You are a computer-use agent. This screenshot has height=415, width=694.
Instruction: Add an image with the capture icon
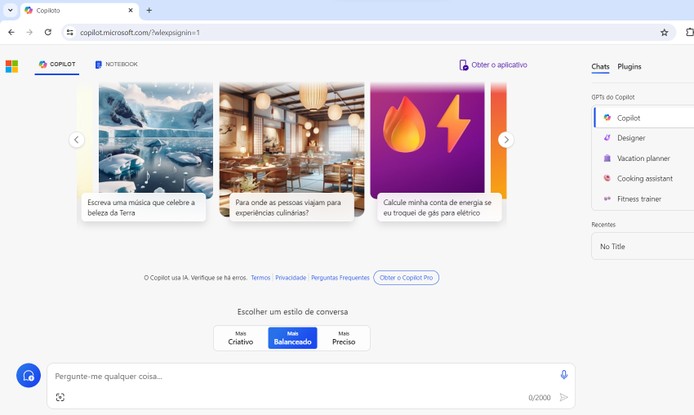click(x=60, y=397)
